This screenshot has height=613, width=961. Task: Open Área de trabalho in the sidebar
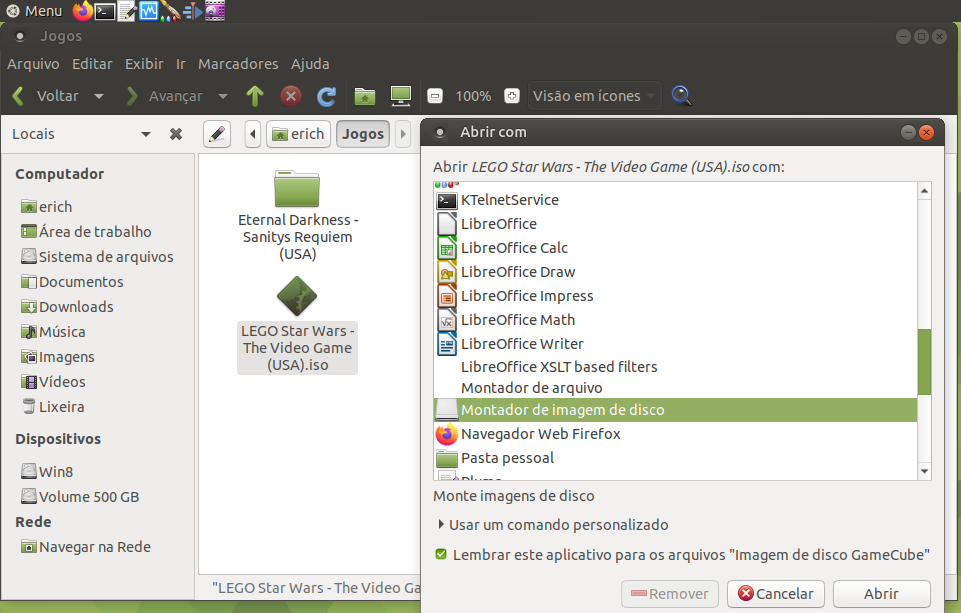(x=86, y=232)
